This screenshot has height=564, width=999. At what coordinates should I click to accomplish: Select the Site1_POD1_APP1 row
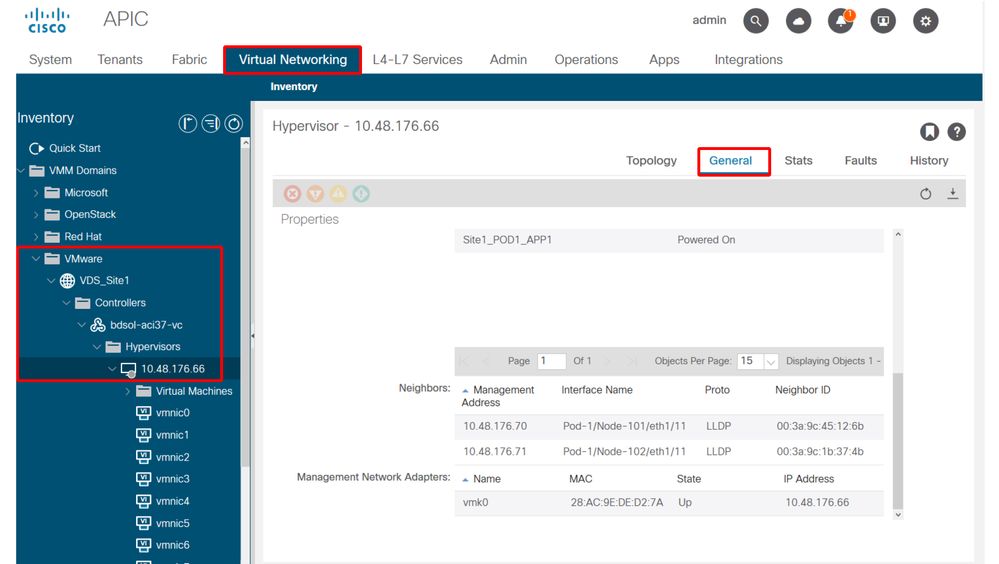(669, 240)
